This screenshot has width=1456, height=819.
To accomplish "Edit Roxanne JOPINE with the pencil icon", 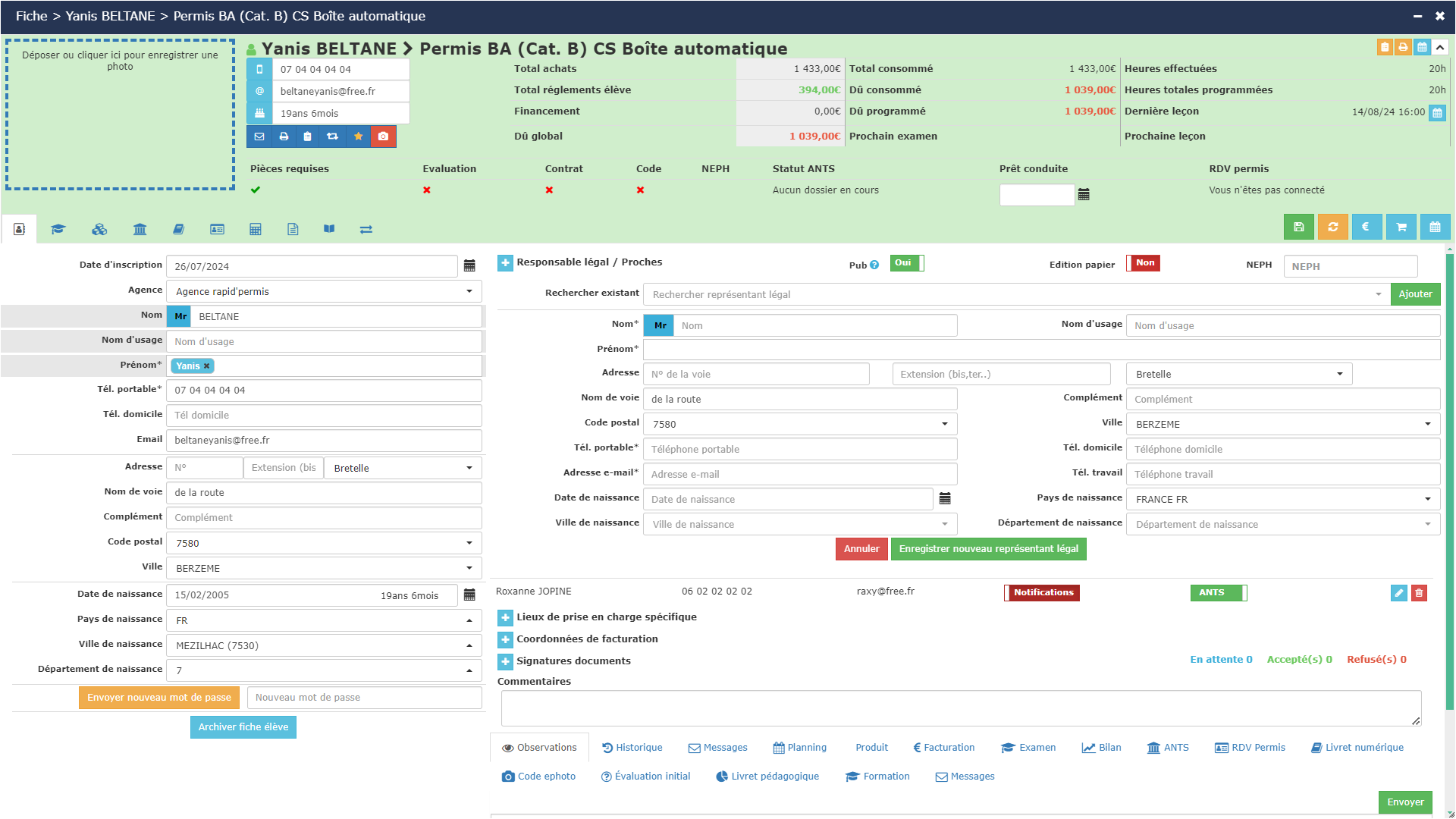I will (1398, 593).
